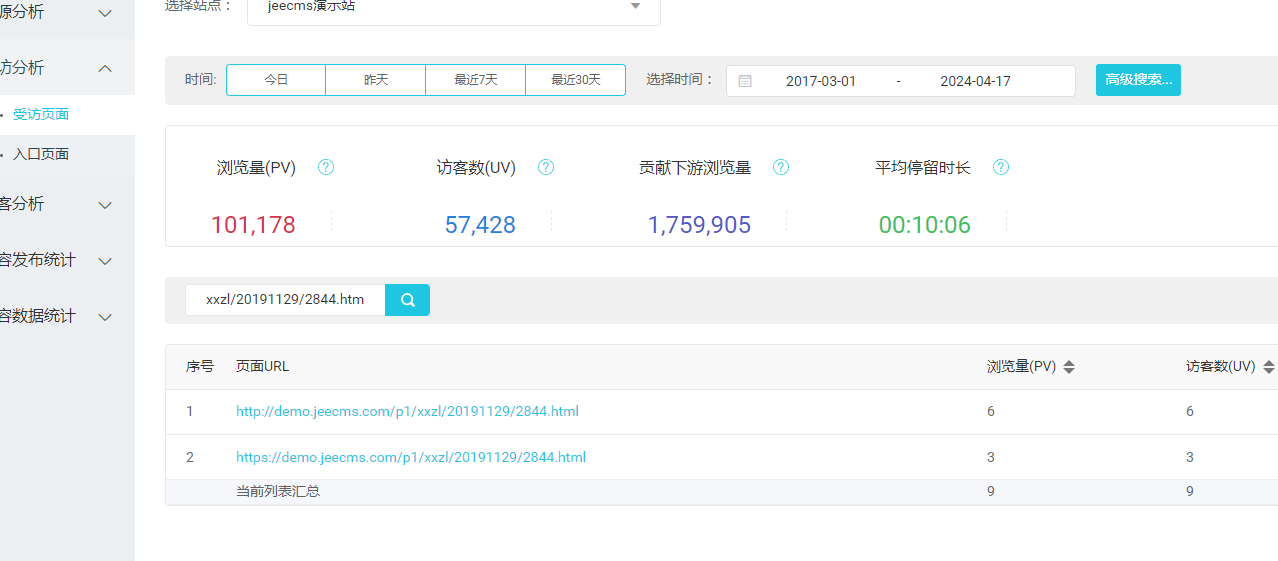Click the magnifier search button
This screenshot has width=1278, height=561.
click(407, 300)
